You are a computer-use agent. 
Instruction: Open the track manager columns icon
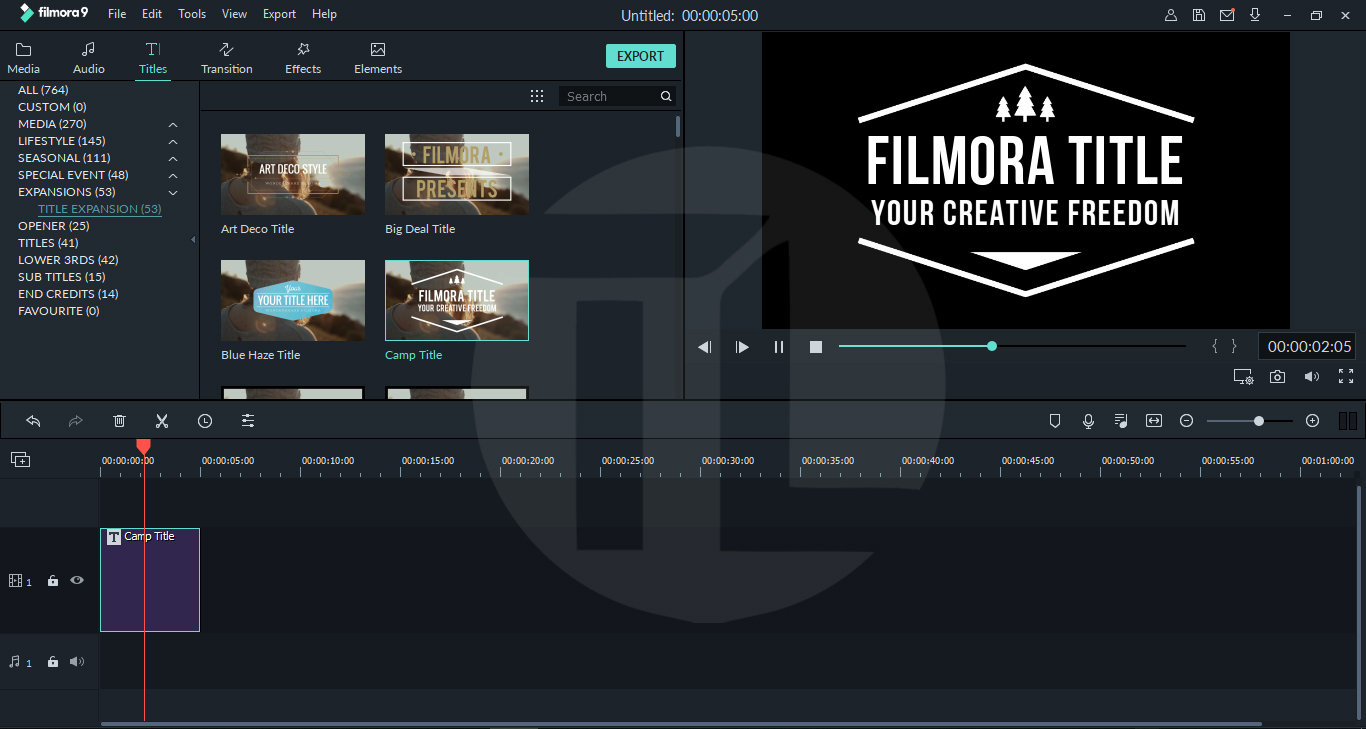[x=1347, y=421]
